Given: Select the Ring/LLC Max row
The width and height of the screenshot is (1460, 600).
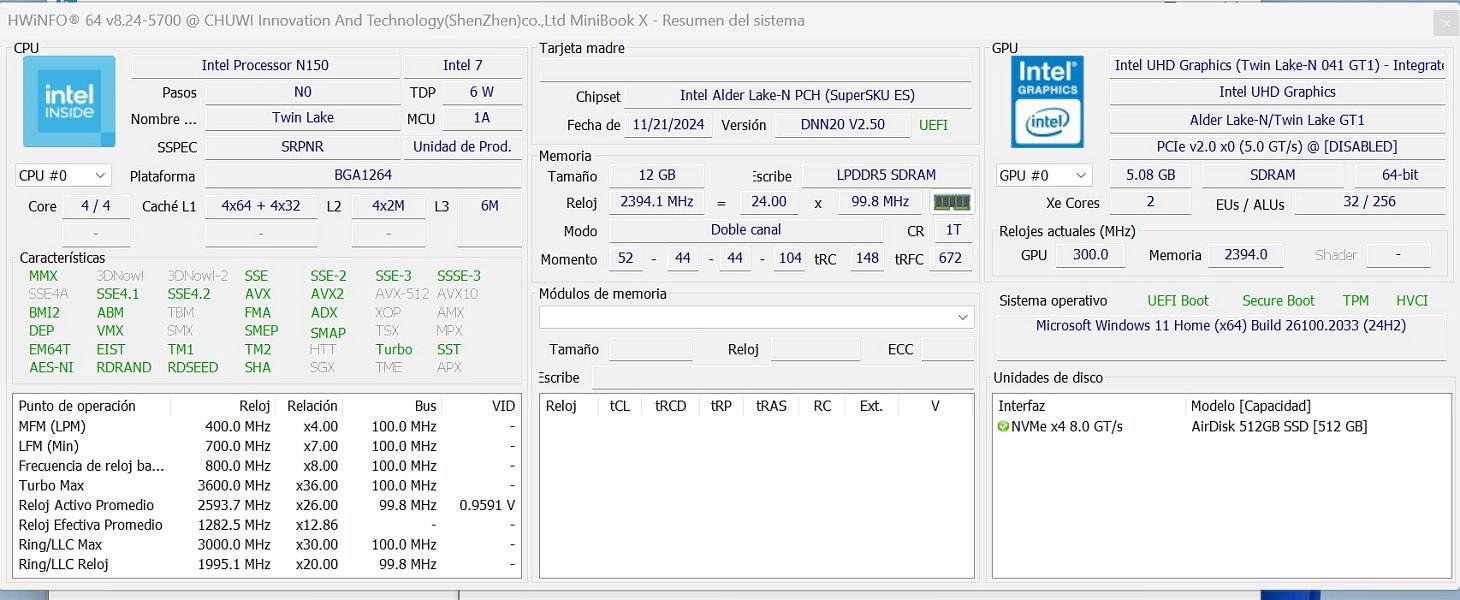Looking at the screenshot, I should [267, 545].
